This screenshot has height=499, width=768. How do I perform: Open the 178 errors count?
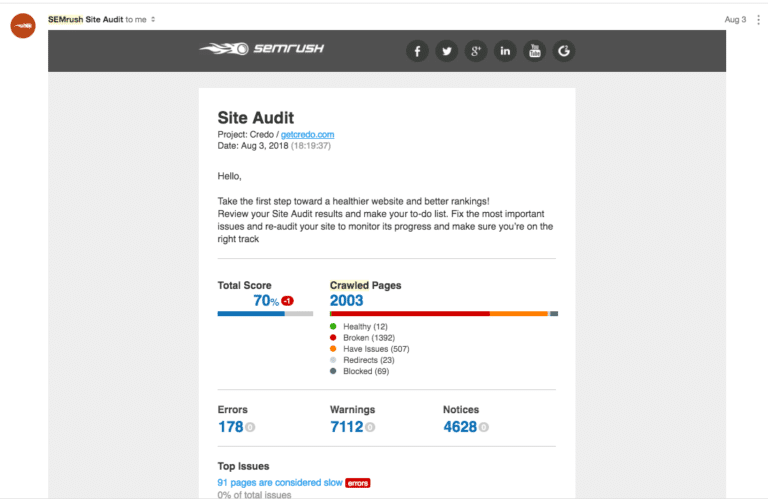click(231, 427)
